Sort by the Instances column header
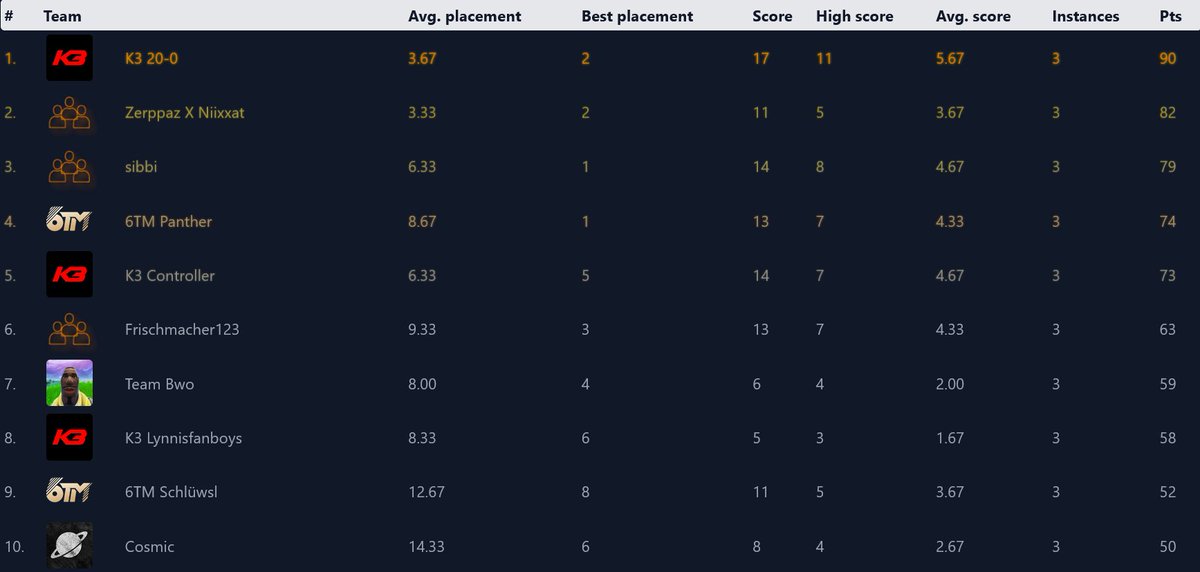This screenshot has height=572, width=1200. (1086, 16)
